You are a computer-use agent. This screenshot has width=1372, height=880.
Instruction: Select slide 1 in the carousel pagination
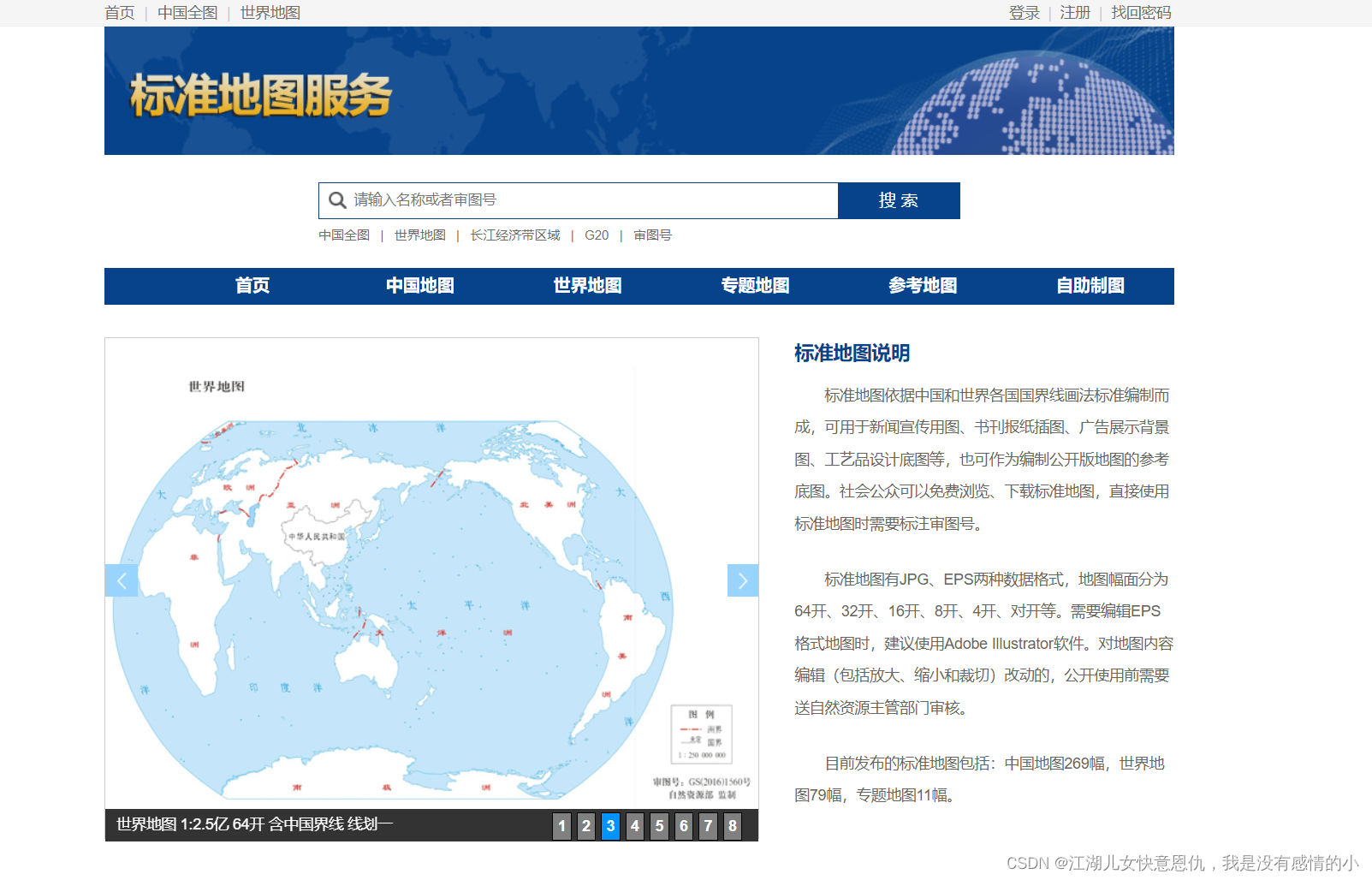coord(561,826)
